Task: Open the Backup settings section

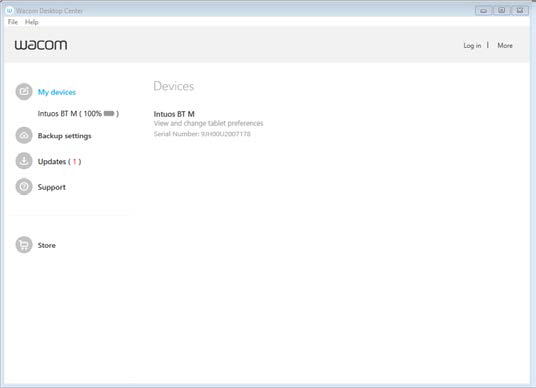Action: click(x=65, y=136)
